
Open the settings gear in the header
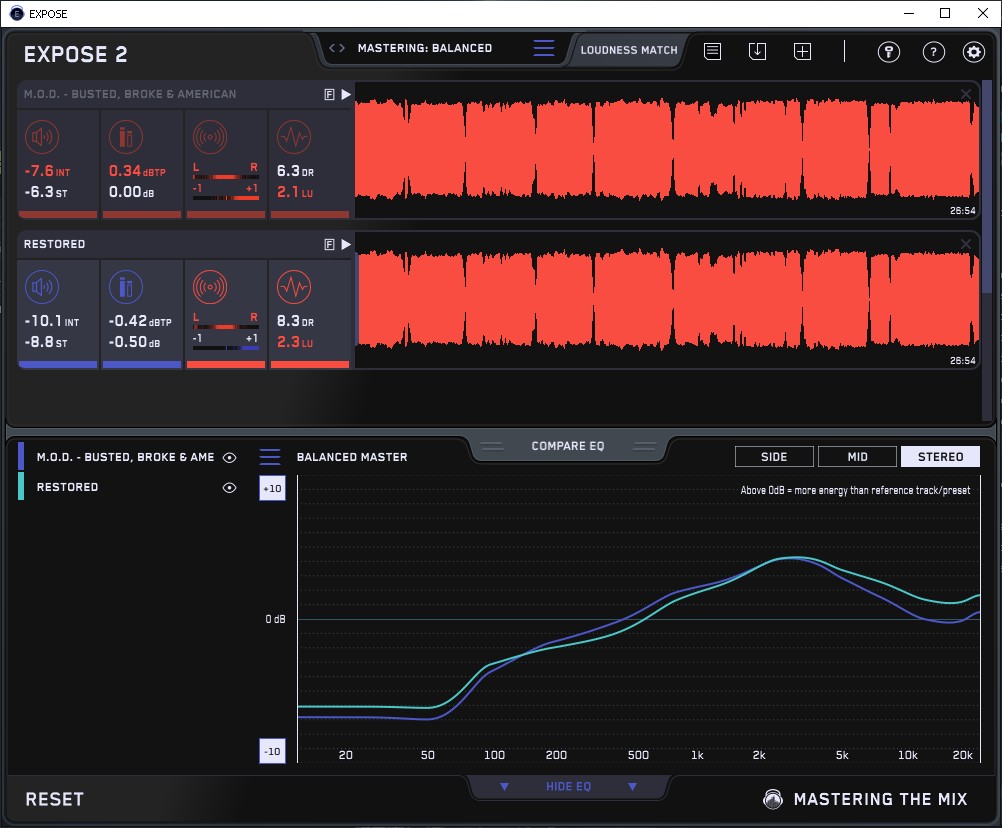click(x=973, y=53)
